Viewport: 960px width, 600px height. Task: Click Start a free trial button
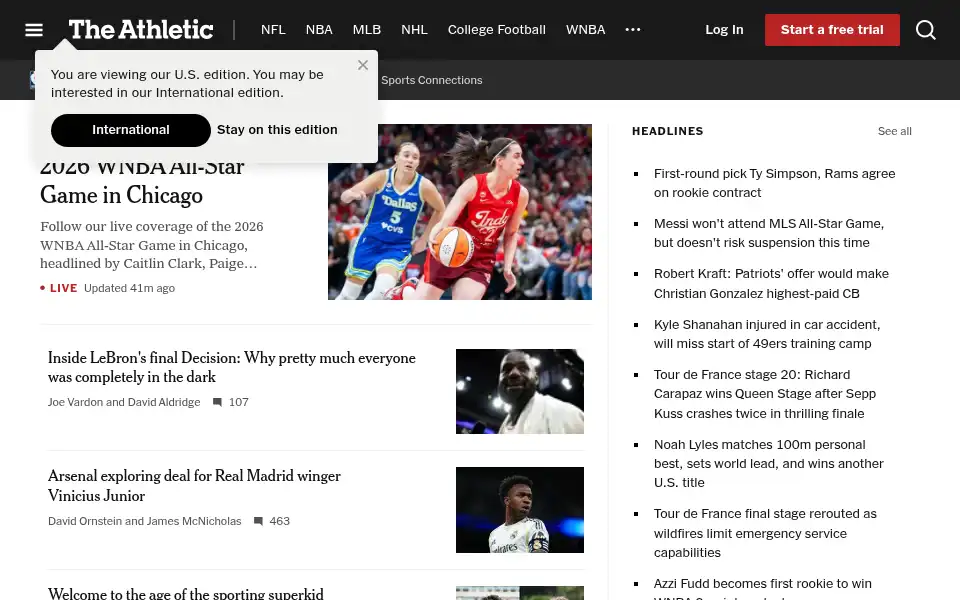(x=832, y=29)
